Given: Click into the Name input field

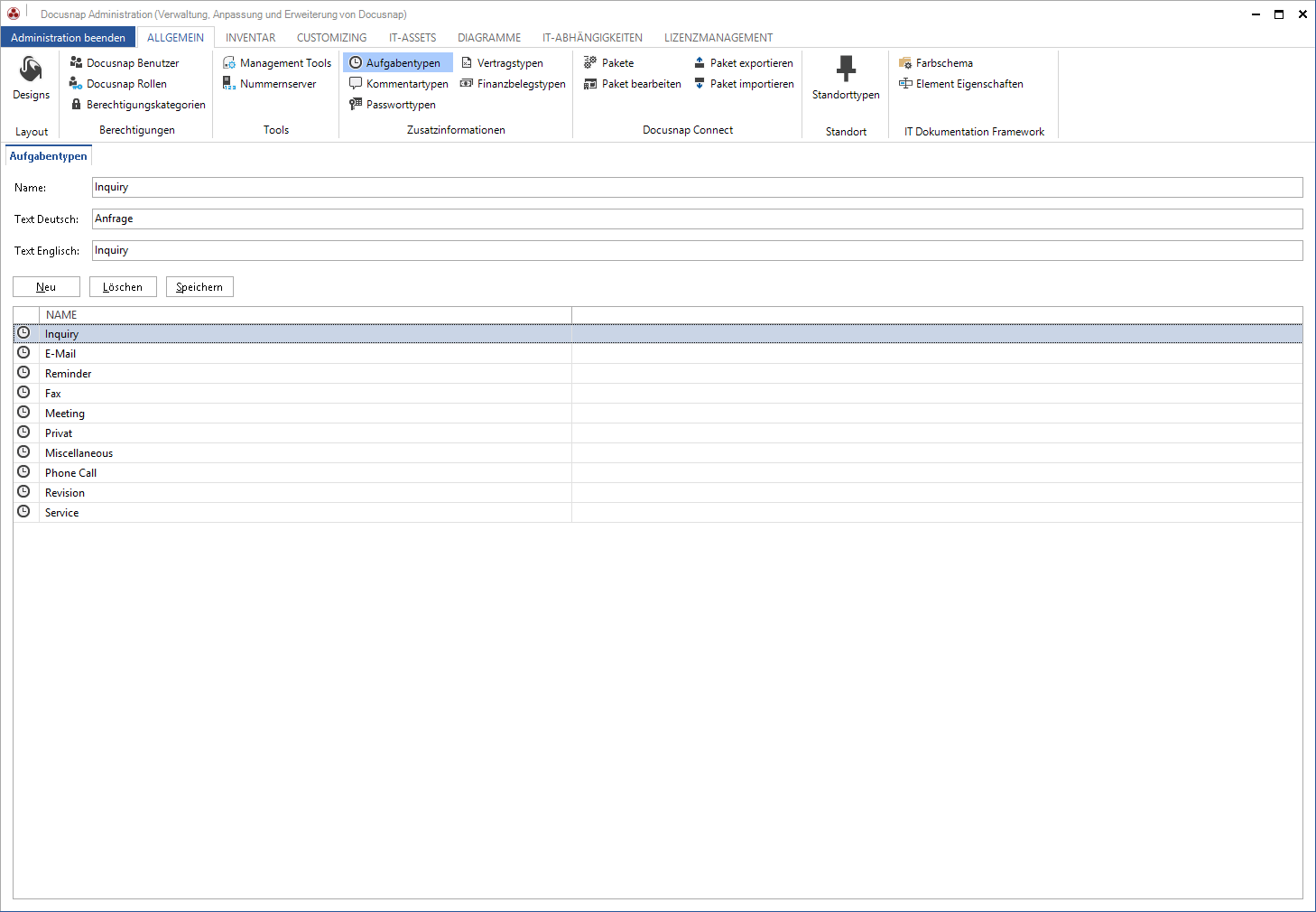Looking at the screenshot, I should pos(698,187).
